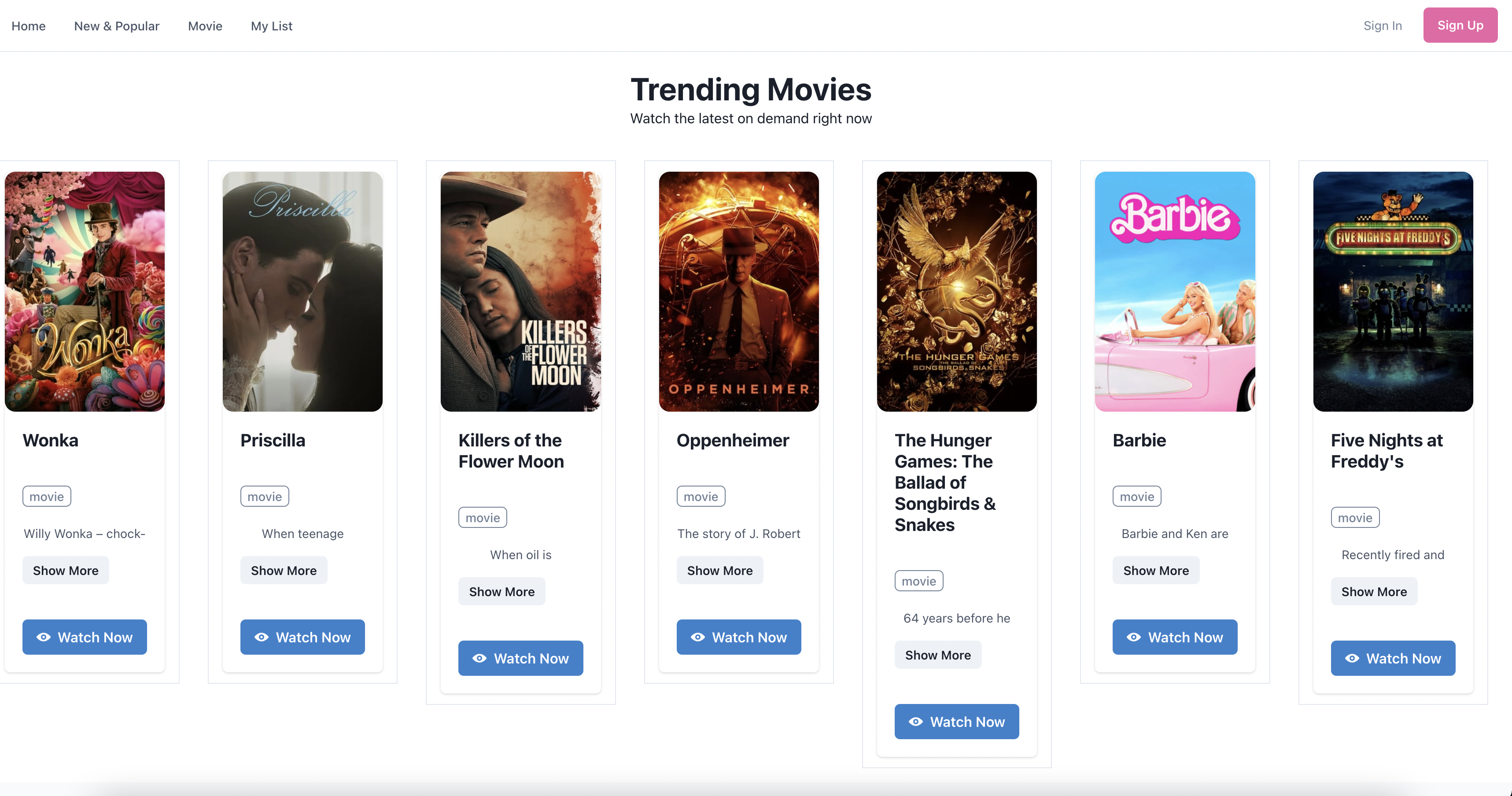1512x796 pixels.
Task: Expand Wonka description with Show More
Action: [66, 570]
